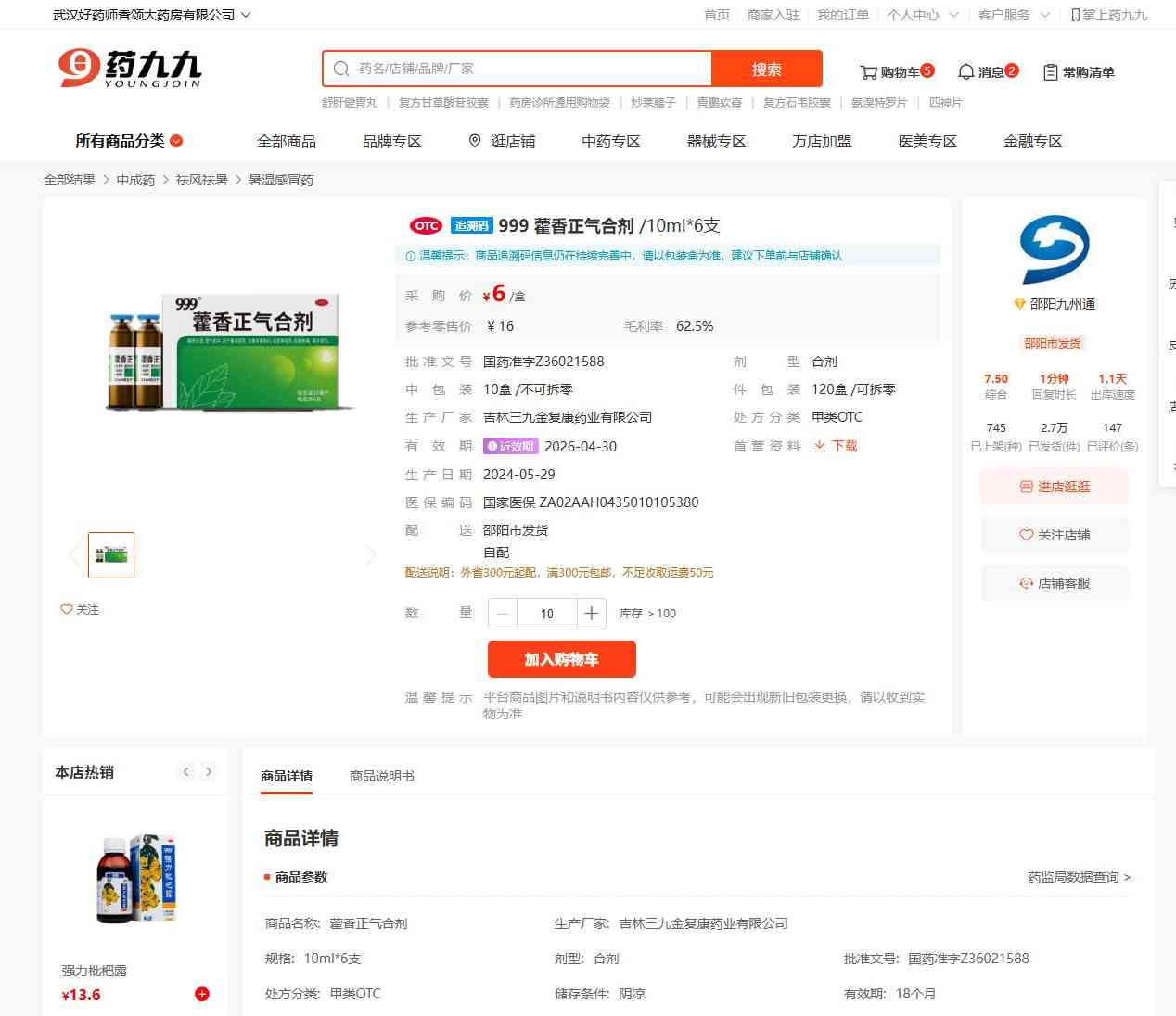Image resolution: width=1176 pixels, height=1016 pixels.
Task: Click the 邵阳九州通 store logo
Action: (1055, 249)
